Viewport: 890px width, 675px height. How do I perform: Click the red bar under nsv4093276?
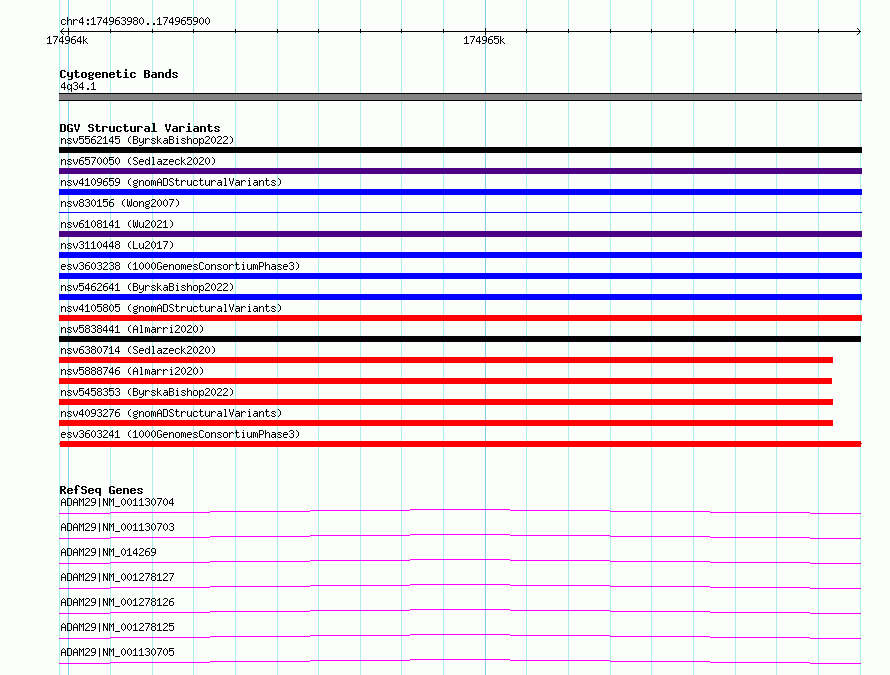(x=446, y=423)
